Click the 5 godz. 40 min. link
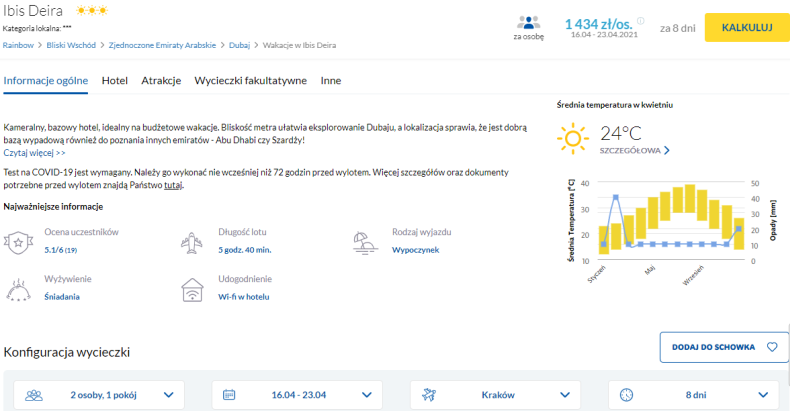The width and height of the screenshot is (790, 411). coord(245,250)
